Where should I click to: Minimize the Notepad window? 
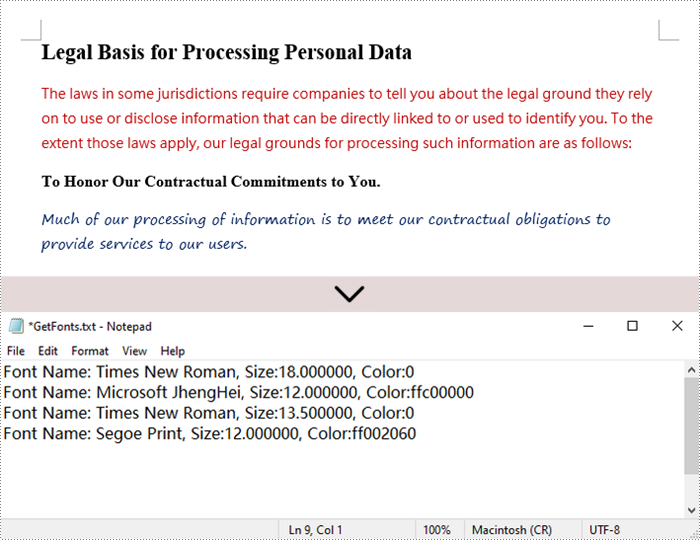coord(588,326)
